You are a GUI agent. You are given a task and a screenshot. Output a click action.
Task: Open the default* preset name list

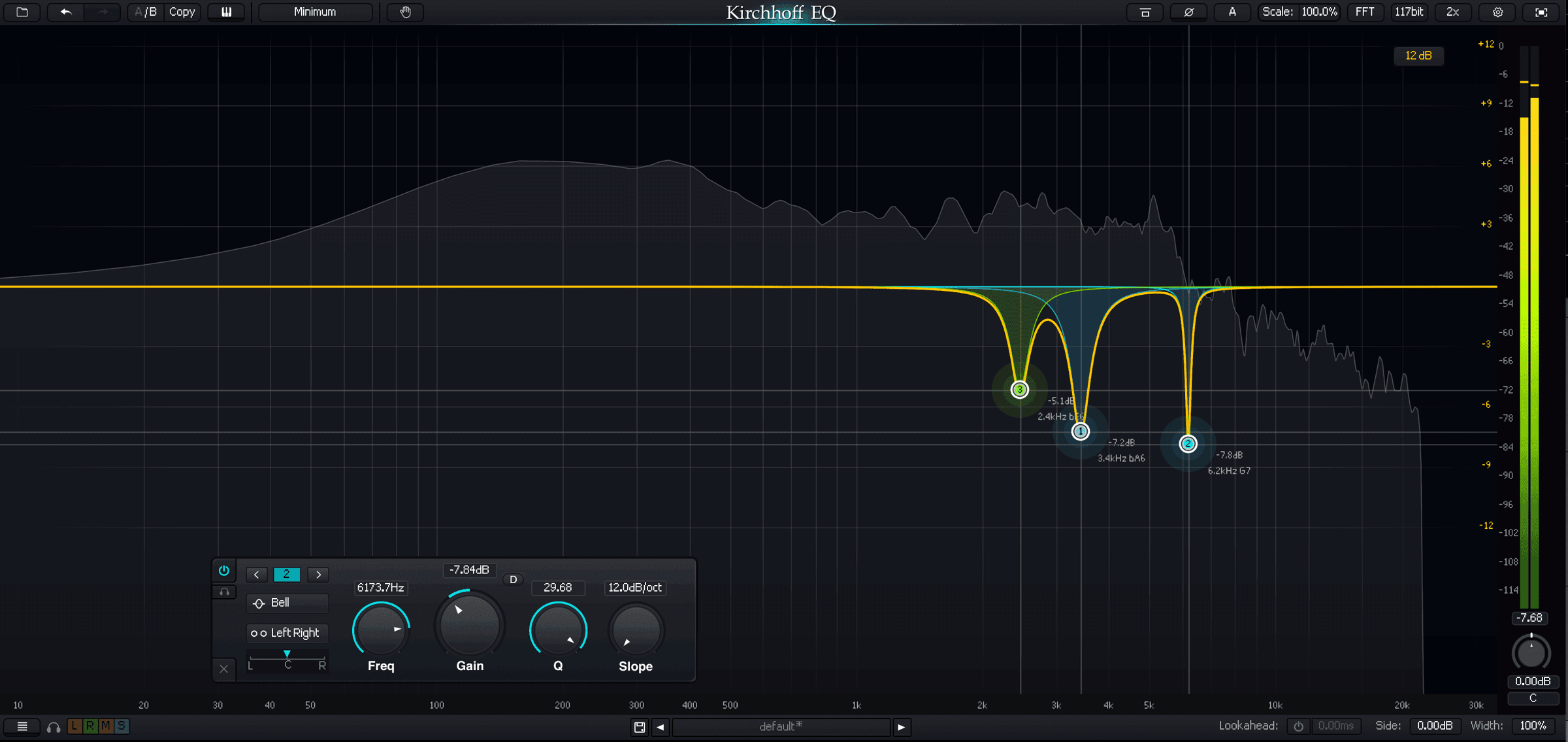point(781,727)
